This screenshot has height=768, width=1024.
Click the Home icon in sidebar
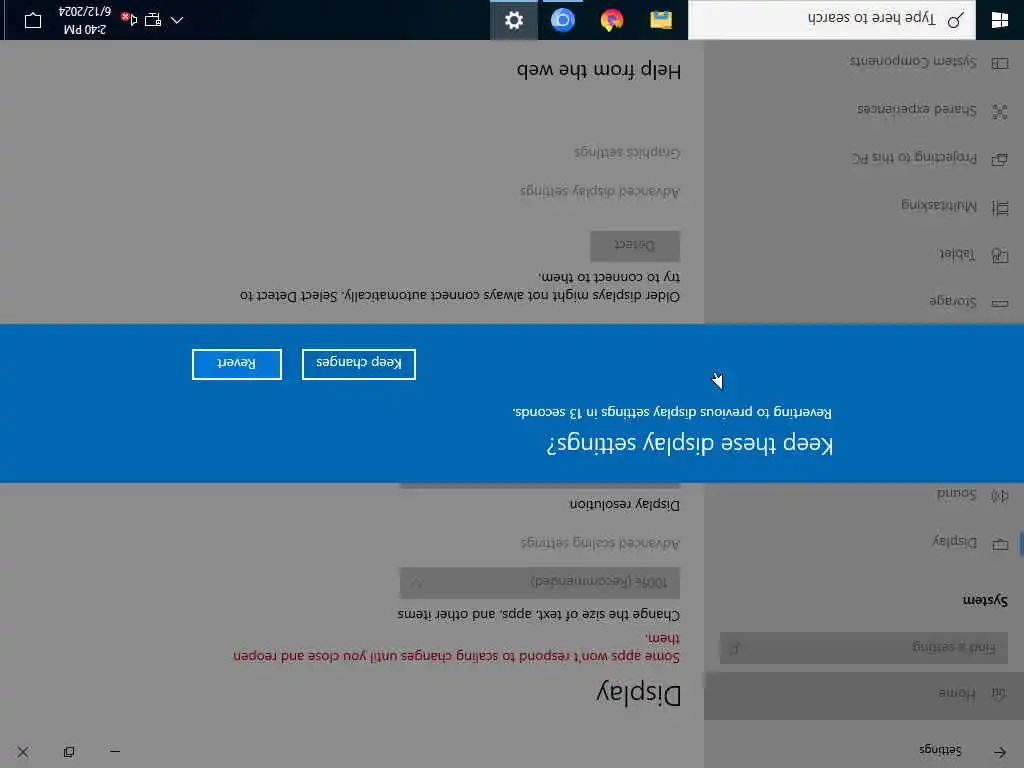(x=999, y=694)
